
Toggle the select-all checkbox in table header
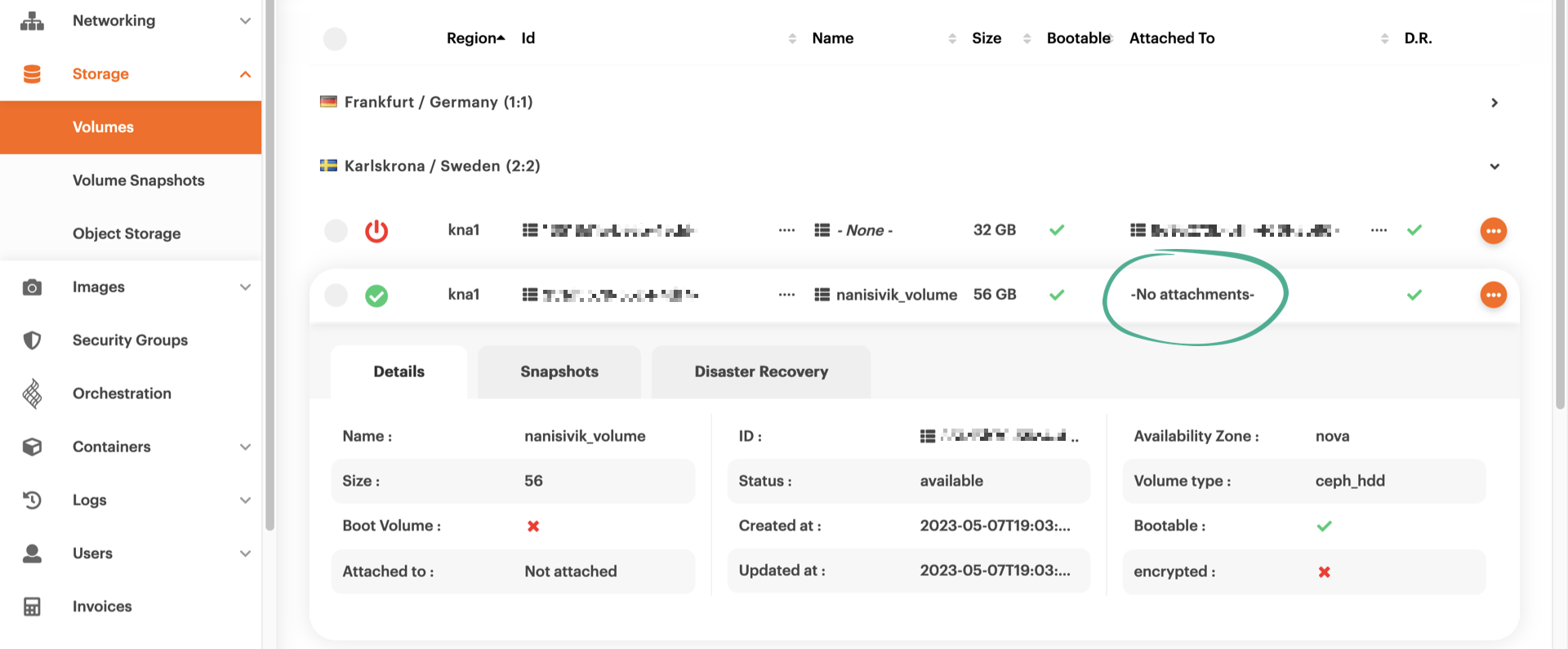click(x=335, y=38)
